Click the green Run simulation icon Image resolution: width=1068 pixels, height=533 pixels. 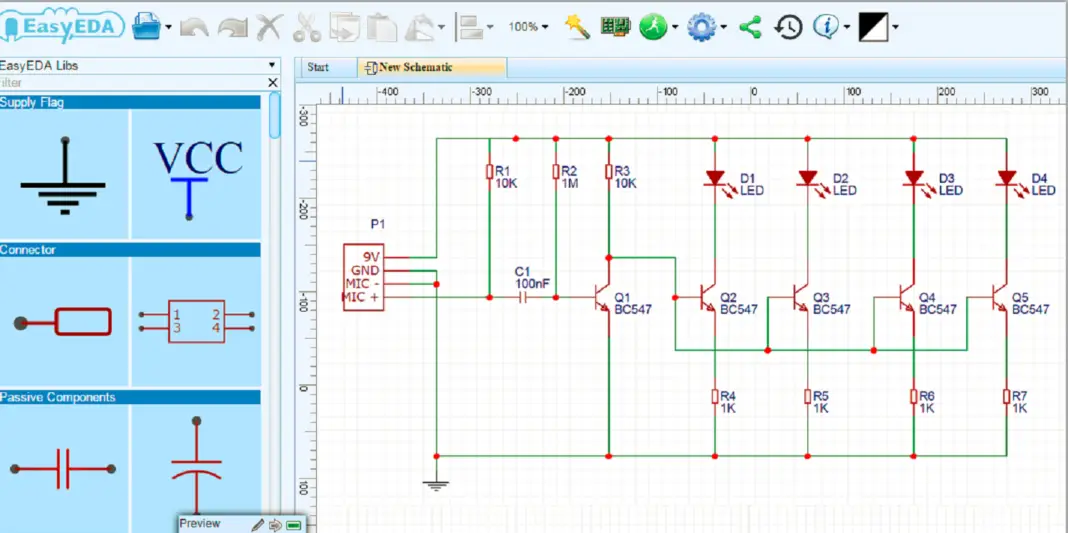[x=653, y=27]
